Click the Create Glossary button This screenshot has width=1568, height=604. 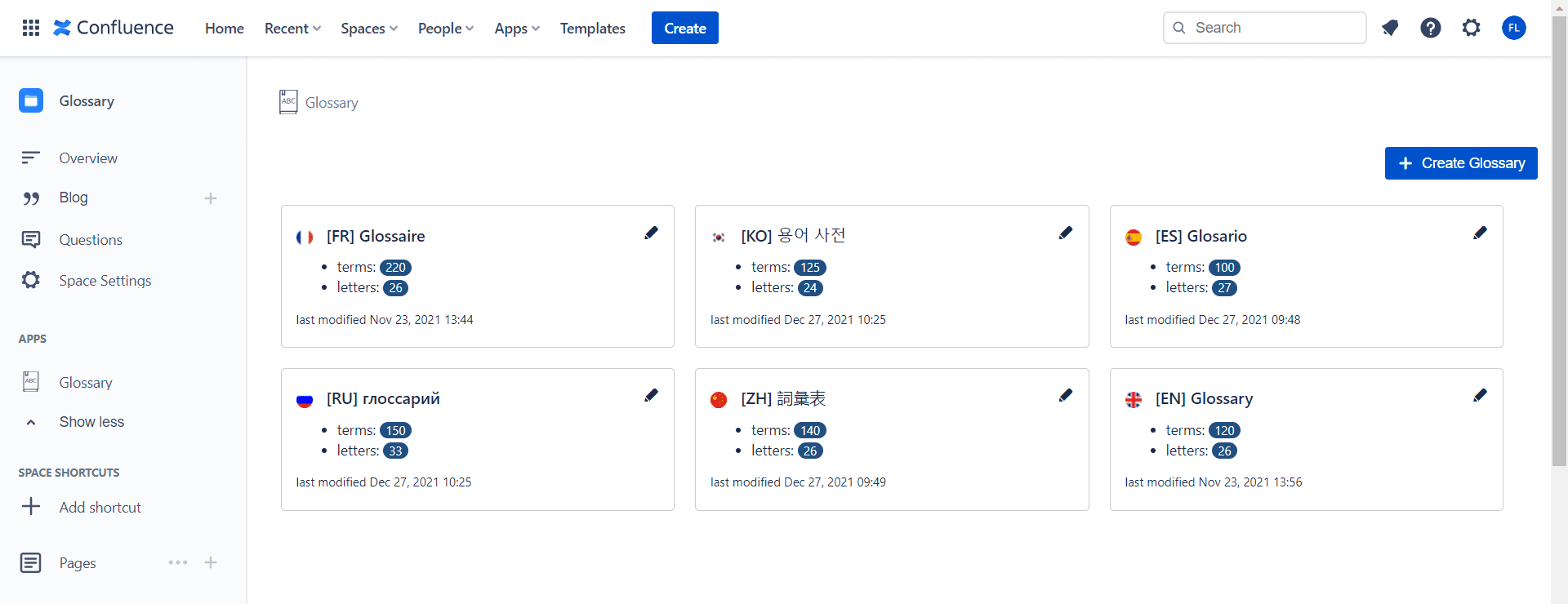click(1461, 163)
